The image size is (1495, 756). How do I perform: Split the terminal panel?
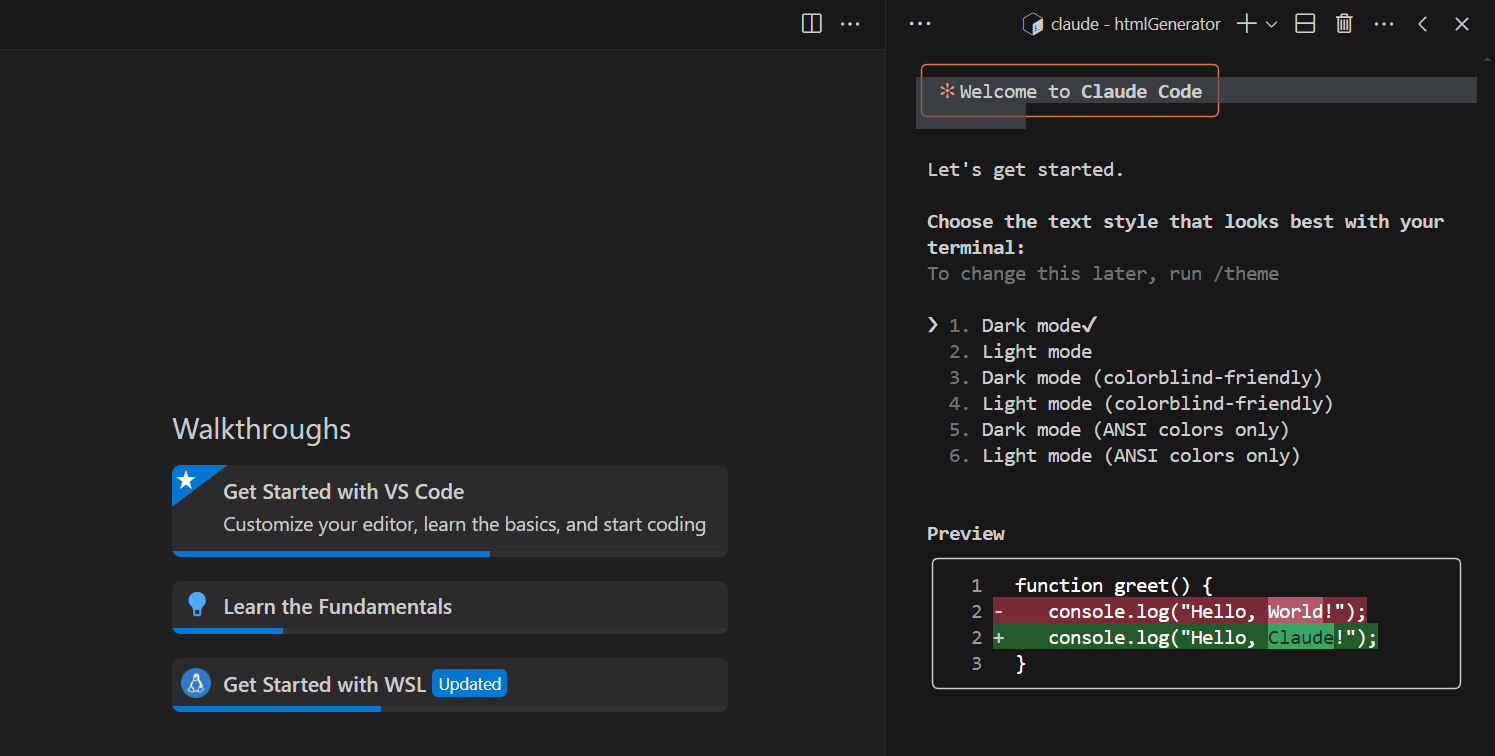point(1305,24)
